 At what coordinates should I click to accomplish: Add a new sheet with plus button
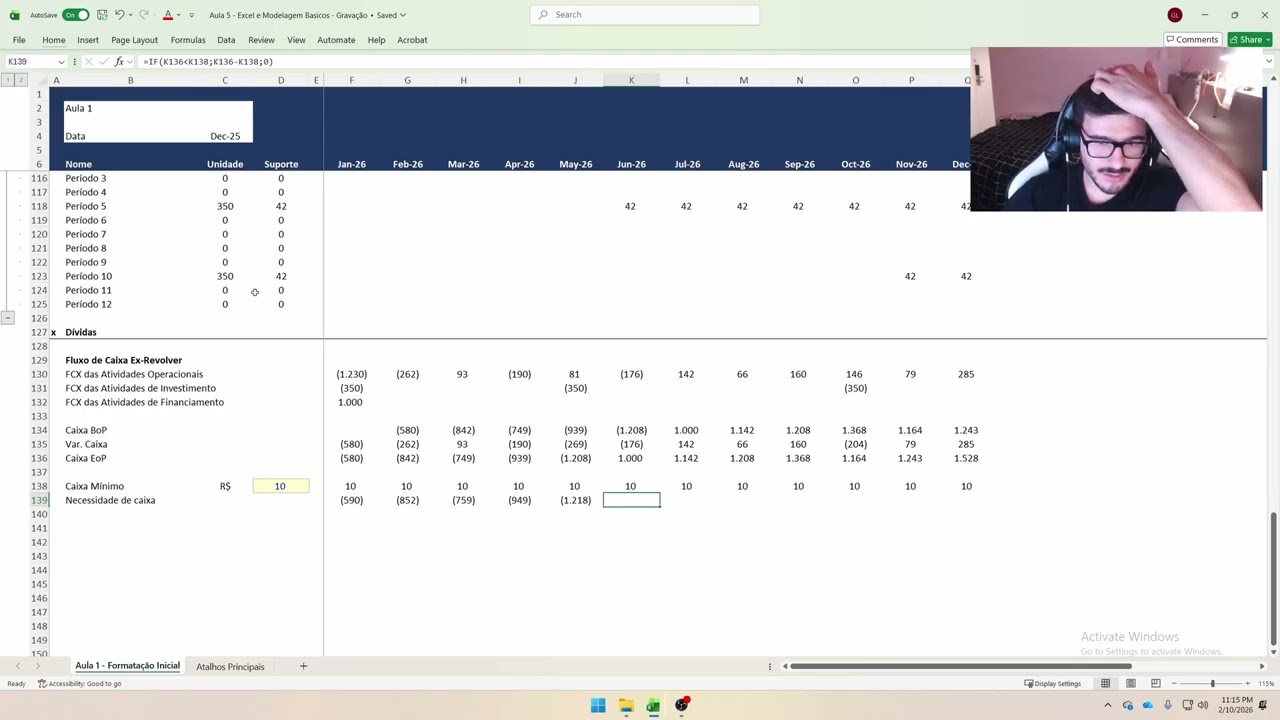click(x=303, y=666)
